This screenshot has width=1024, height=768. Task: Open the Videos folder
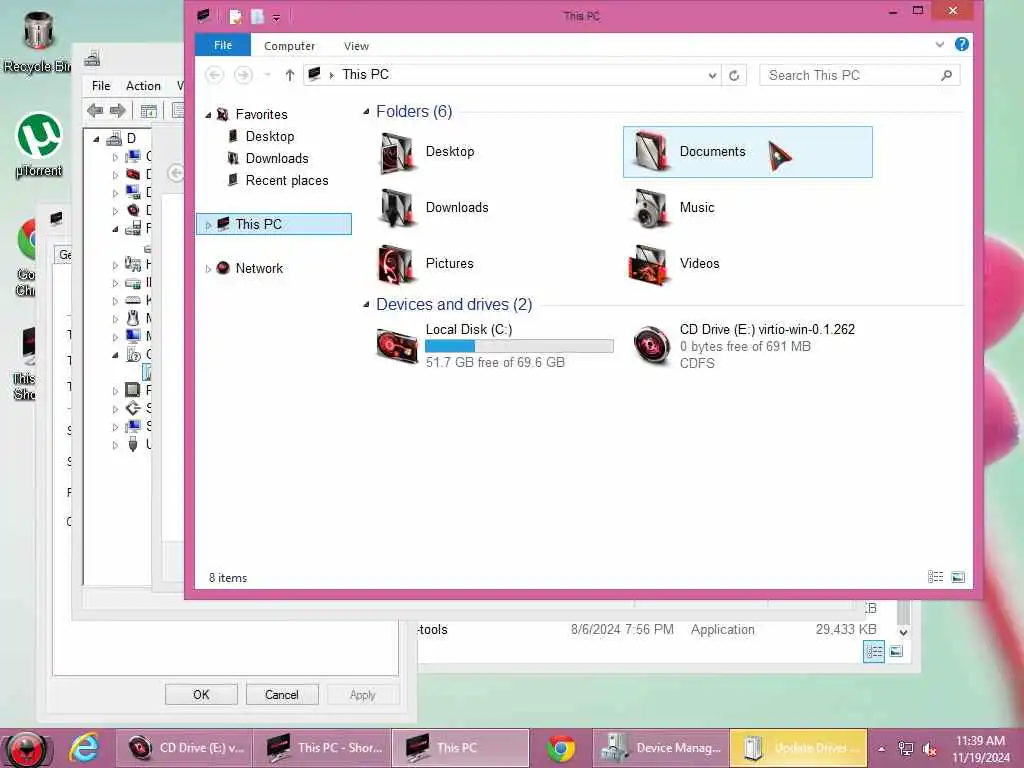pos(675,264)
